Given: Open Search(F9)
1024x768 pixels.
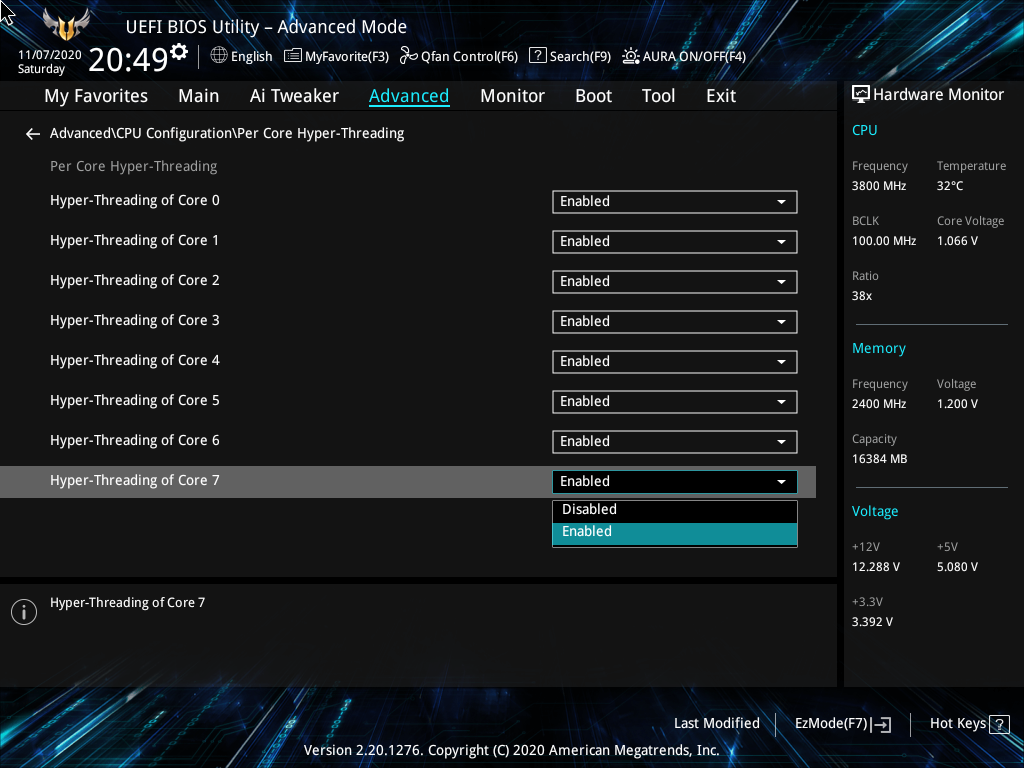Looking at the screenshot, I should click(580, 57).
